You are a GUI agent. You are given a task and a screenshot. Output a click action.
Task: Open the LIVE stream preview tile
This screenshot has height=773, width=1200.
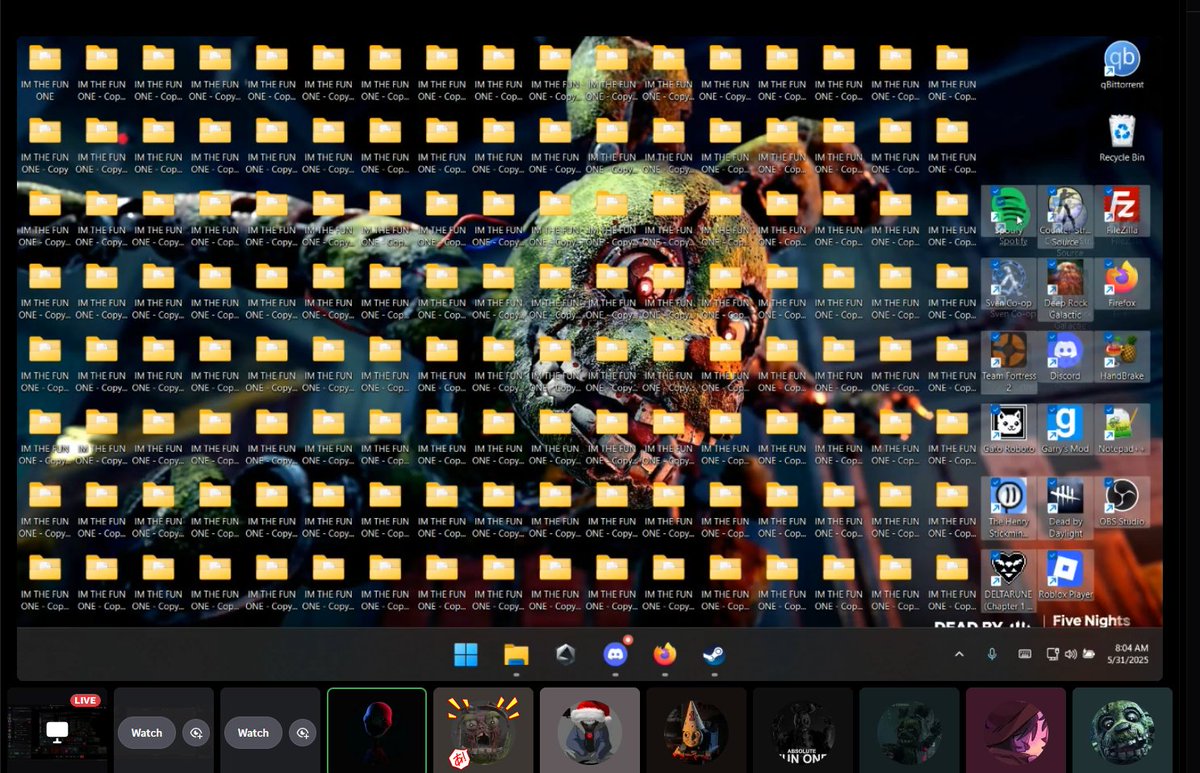tap(57, 730)
